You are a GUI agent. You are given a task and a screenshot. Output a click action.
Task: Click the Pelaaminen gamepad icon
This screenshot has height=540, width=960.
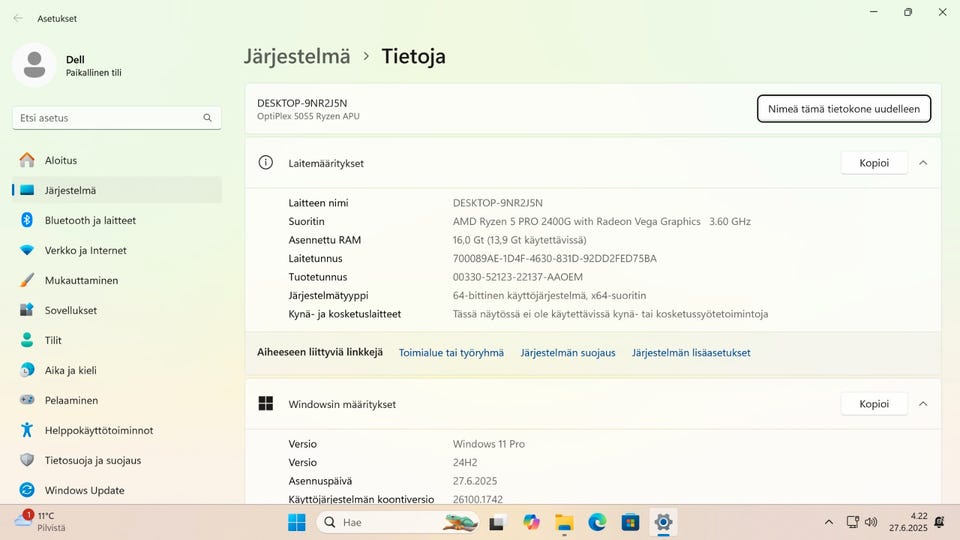pos(27,400)
